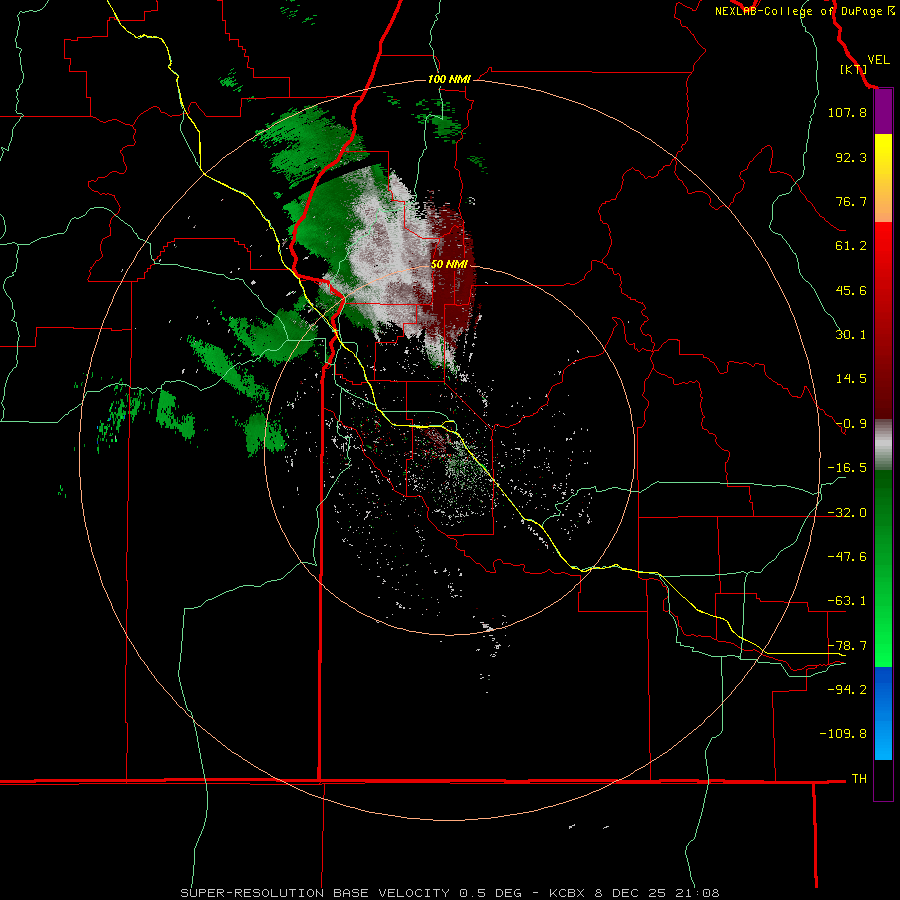Click the product title caption at bottom

449,893
